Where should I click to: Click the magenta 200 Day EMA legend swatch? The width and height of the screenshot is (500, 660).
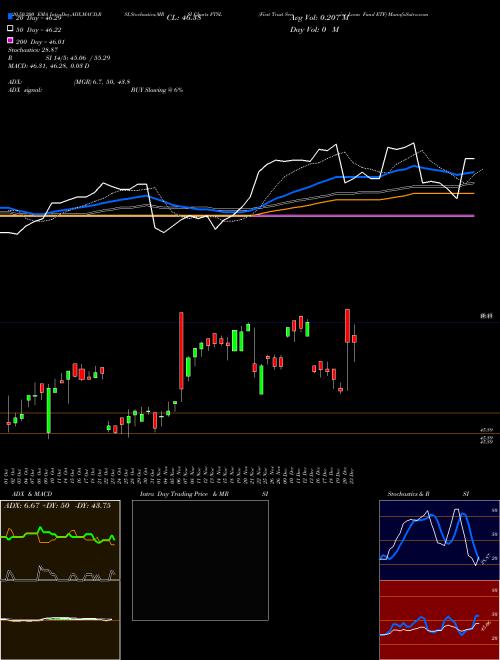click(x=10, y=40)
